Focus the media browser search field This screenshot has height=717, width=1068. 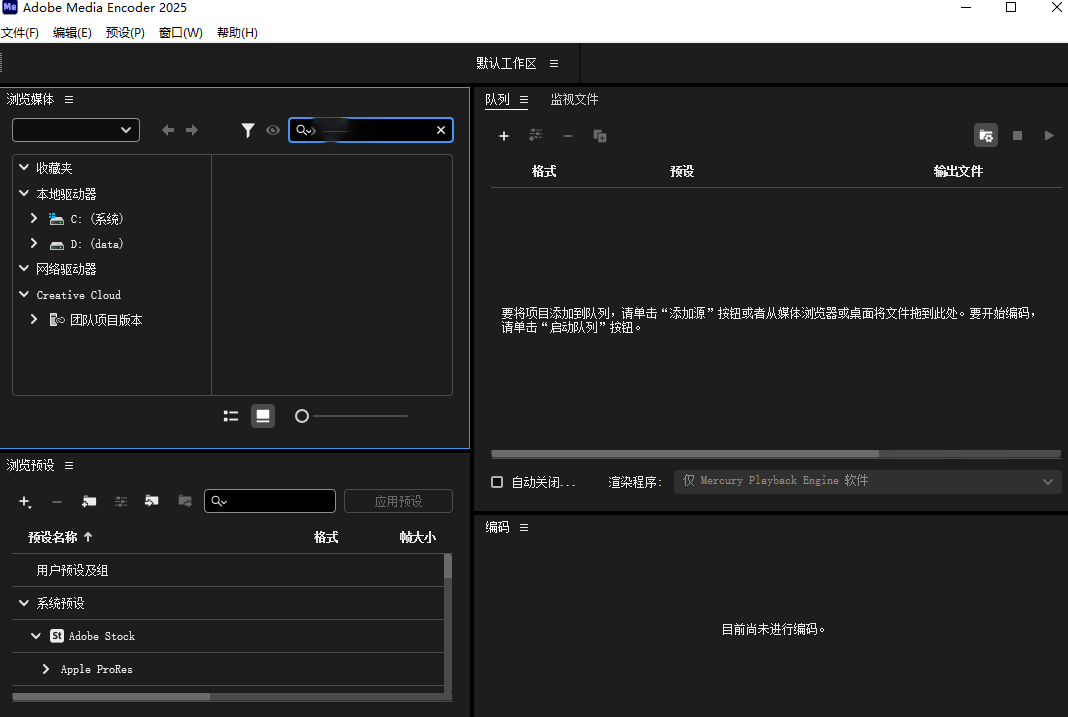pos(371,130)
